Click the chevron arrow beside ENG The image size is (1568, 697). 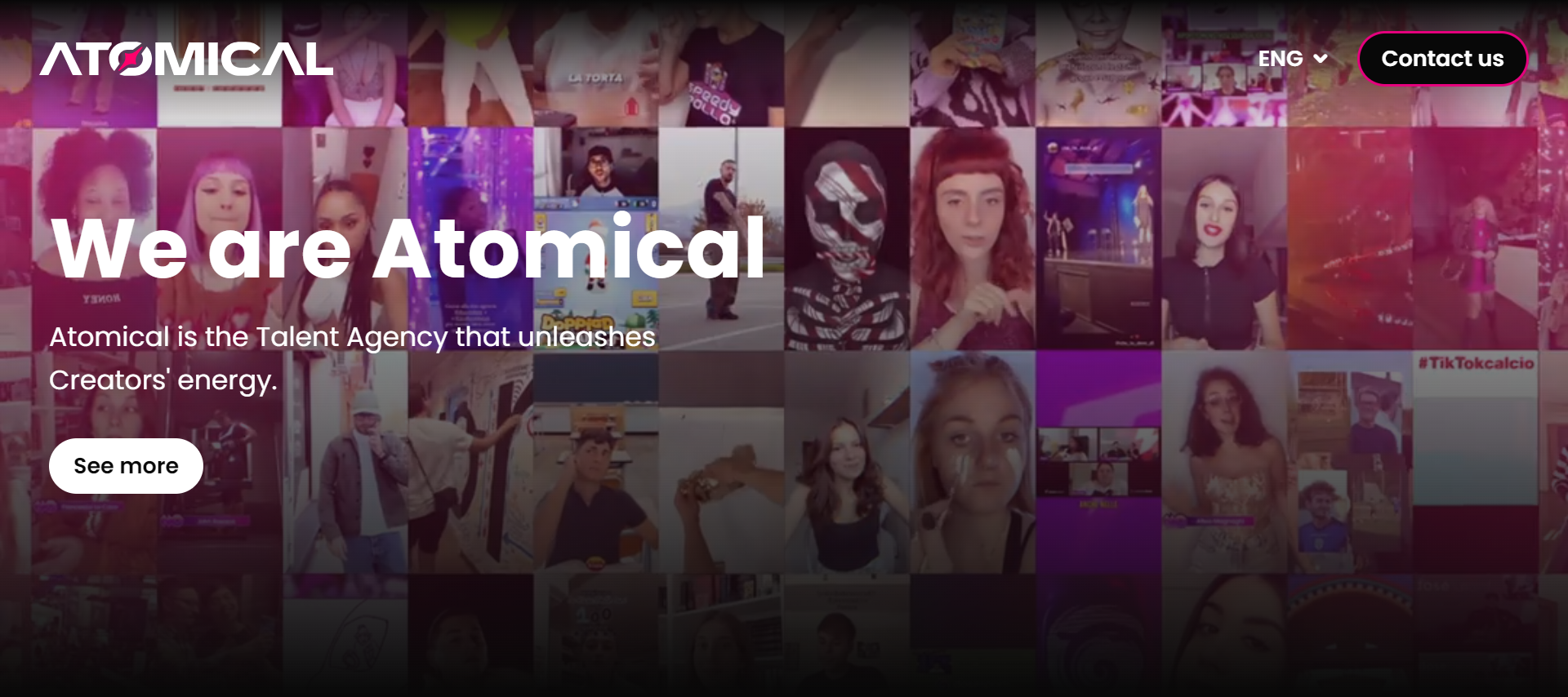coord(1320,59)
